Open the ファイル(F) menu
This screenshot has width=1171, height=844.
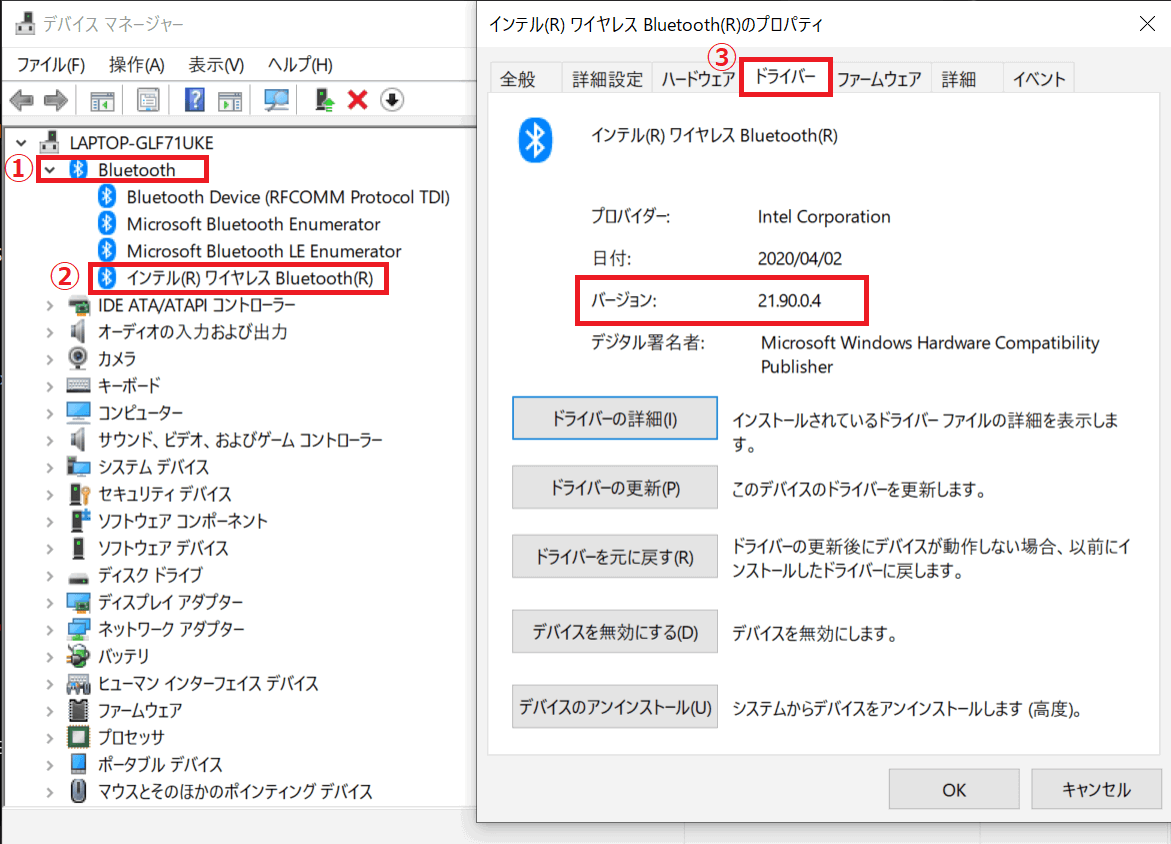tap(51, 65)
